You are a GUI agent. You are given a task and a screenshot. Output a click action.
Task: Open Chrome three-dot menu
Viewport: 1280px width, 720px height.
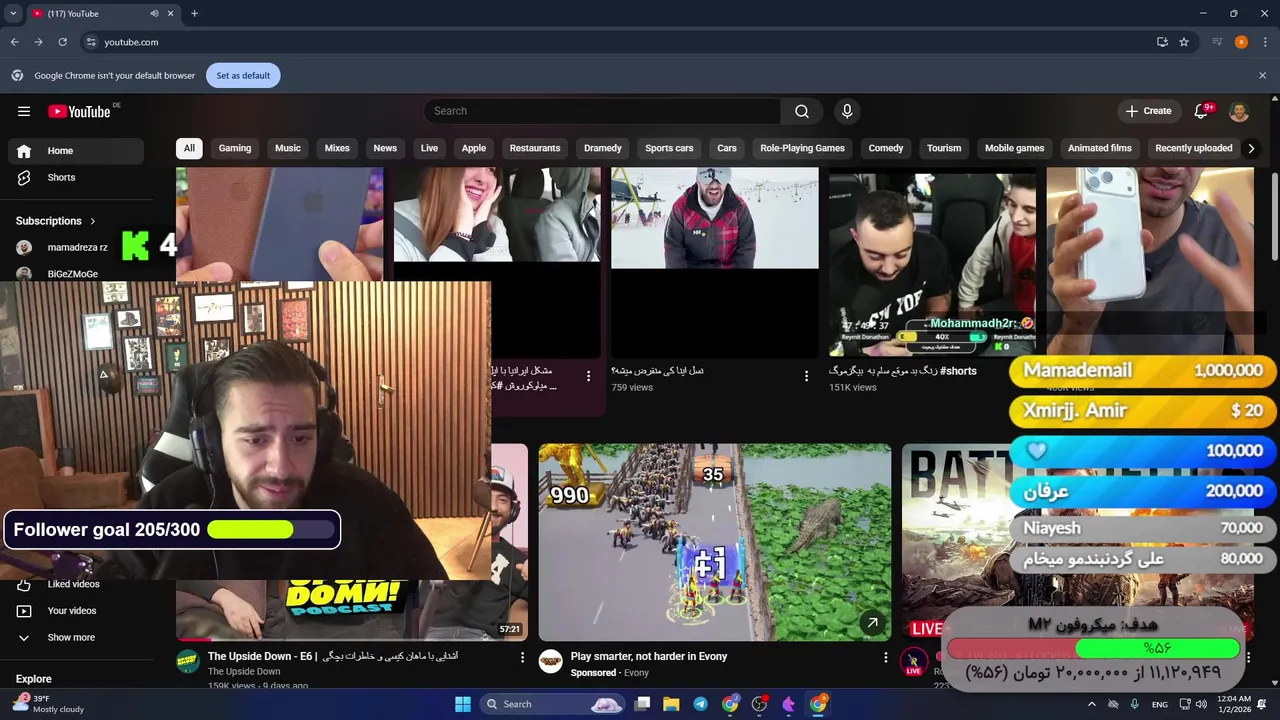pyautogui.click(x=1265, y=42)
